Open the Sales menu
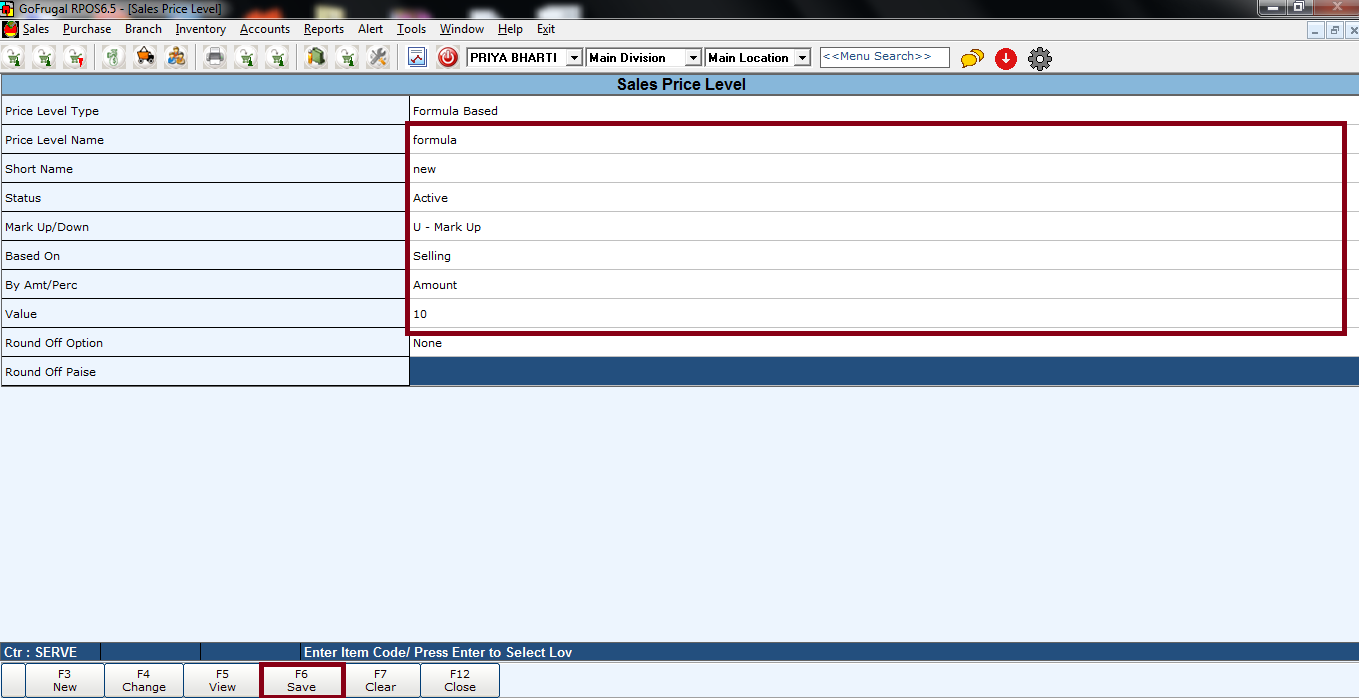1359x698 pixels. pos(36,29)
